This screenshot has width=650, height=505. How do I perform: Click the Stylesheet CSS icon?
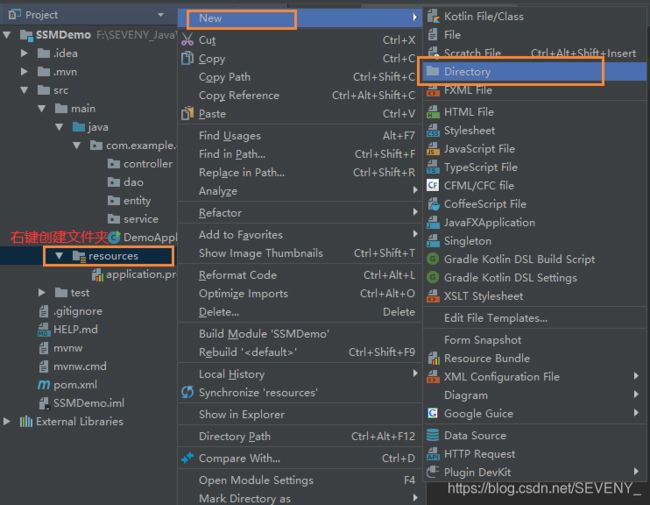pos(433,131)
